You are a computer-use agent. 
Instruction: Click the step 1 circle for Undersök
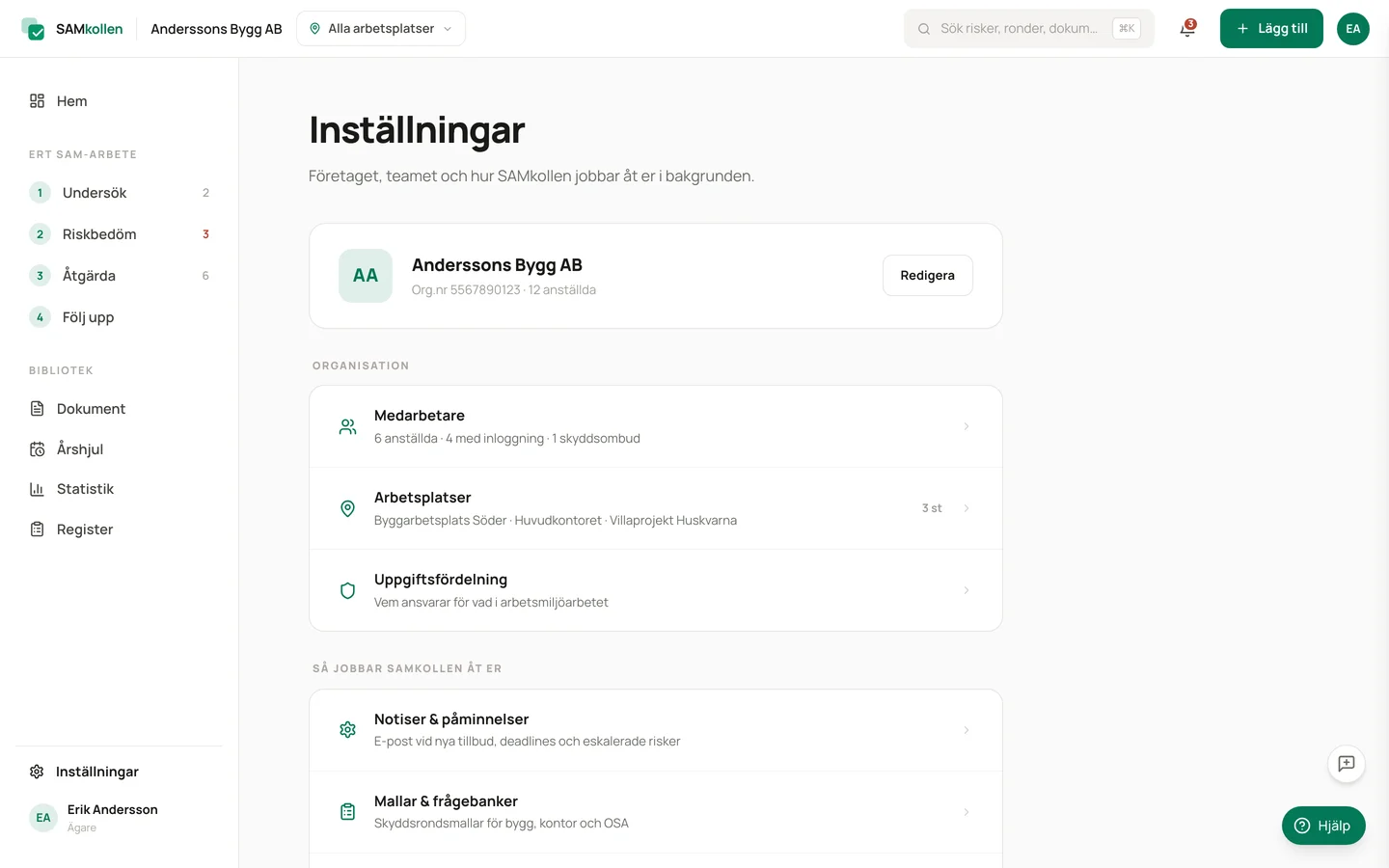(x=40, y=193)
